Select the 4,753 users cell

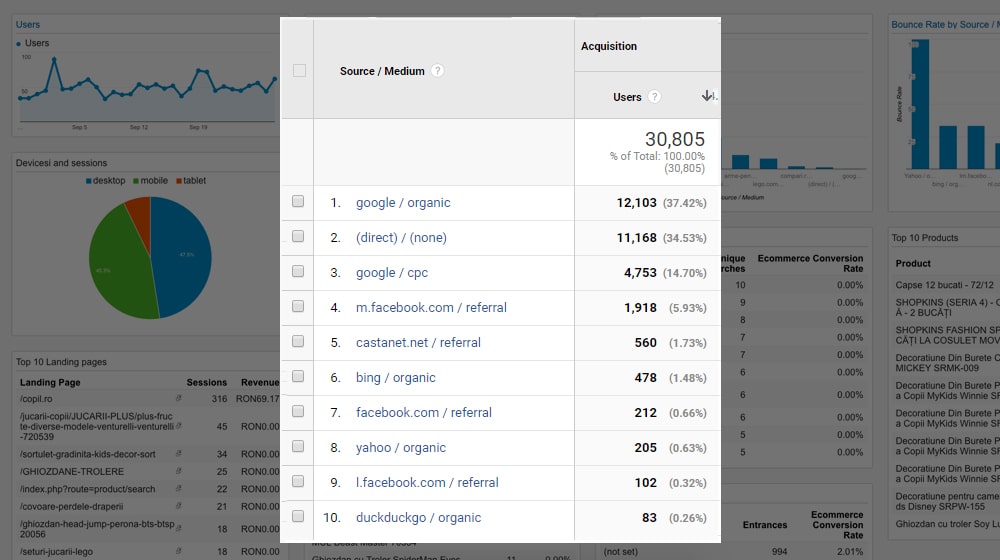[x=640, y=273]
